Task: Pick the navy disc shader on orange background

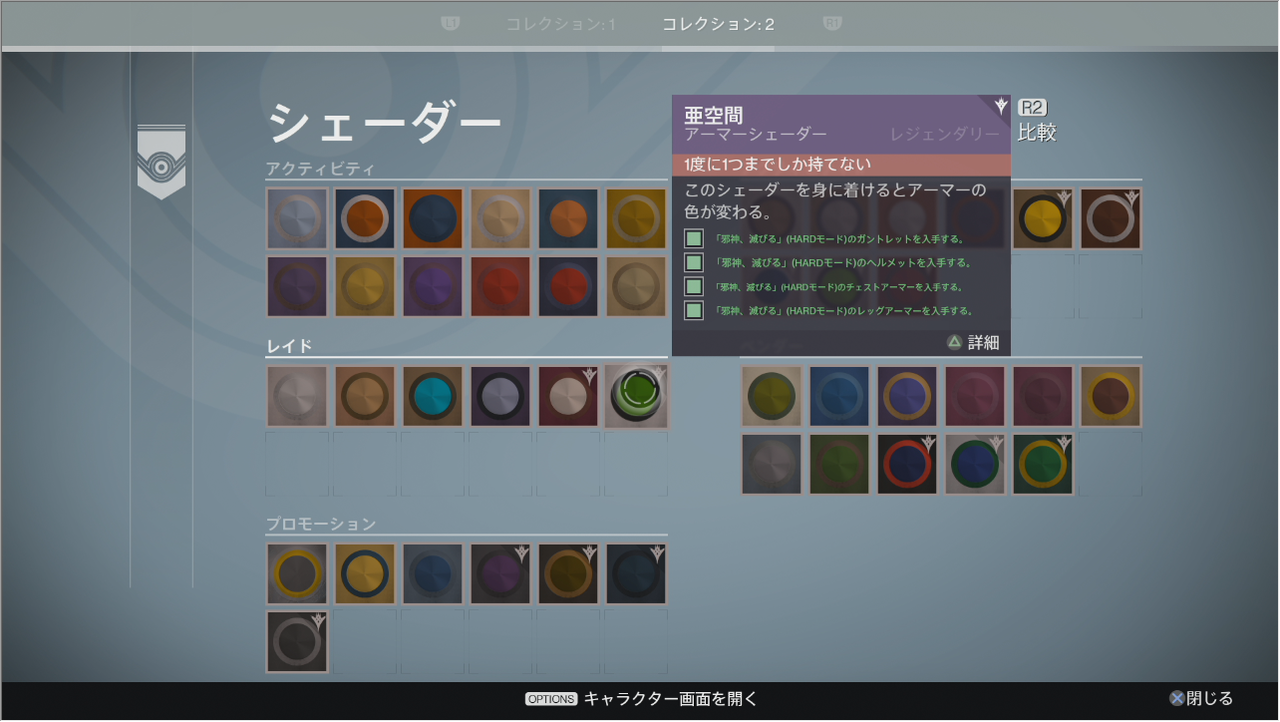Action: (x=433, y=218)
